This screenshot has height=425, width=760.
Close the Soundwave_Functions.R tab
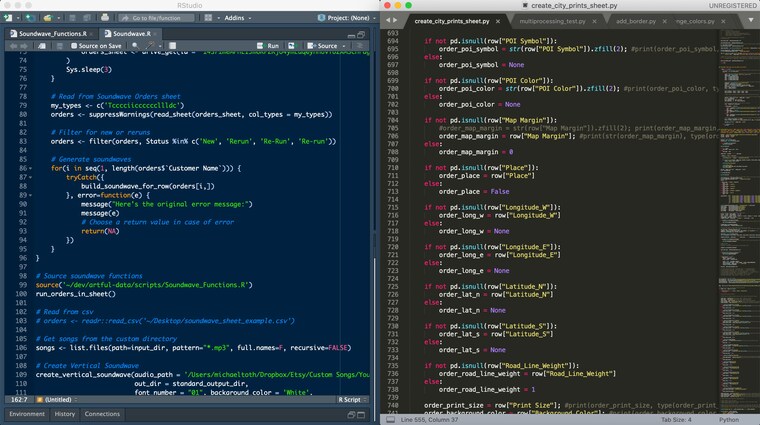tap(91, 34)
